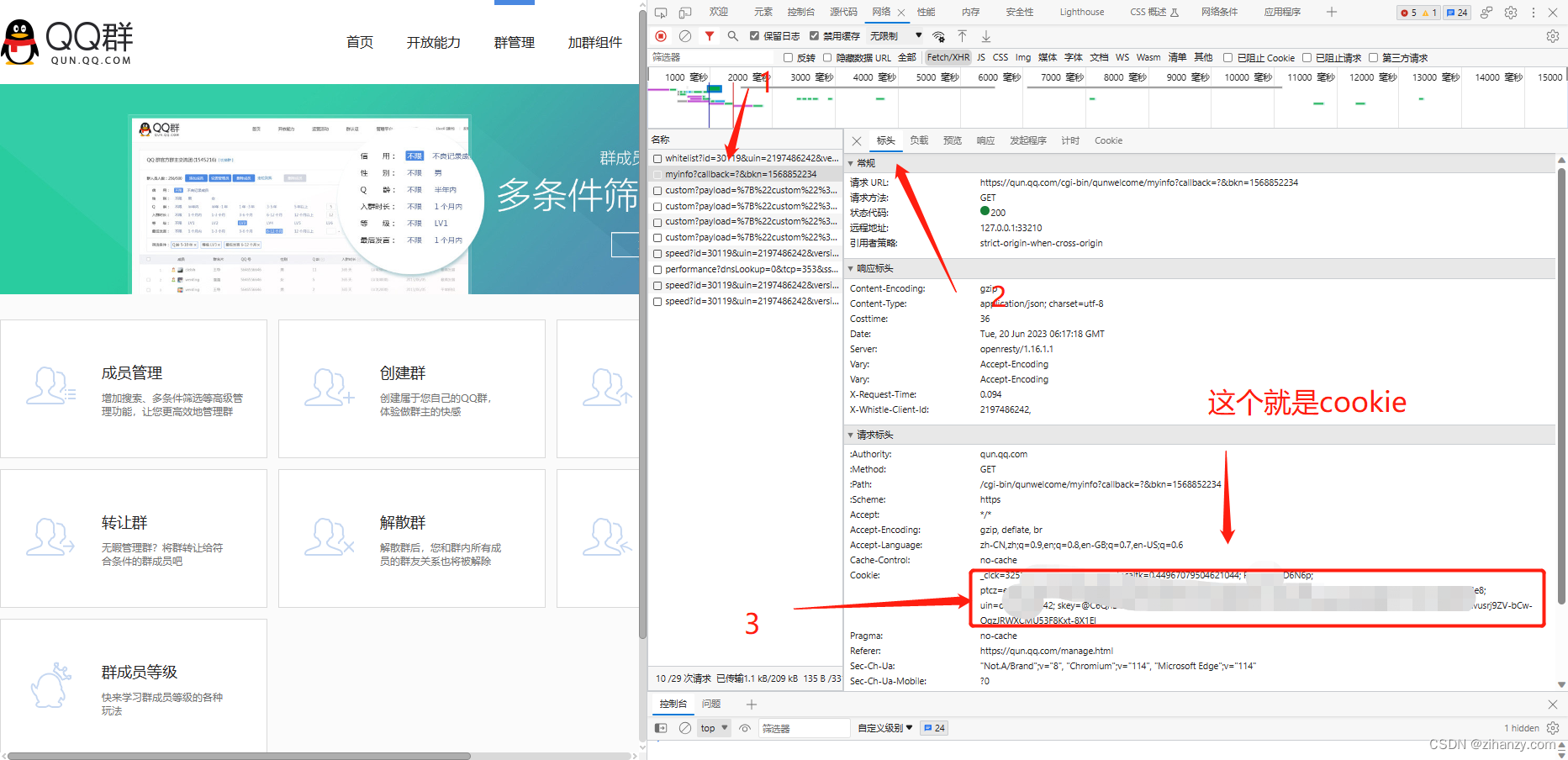
Task: Open the 源代码 tab
Action: 843,12
